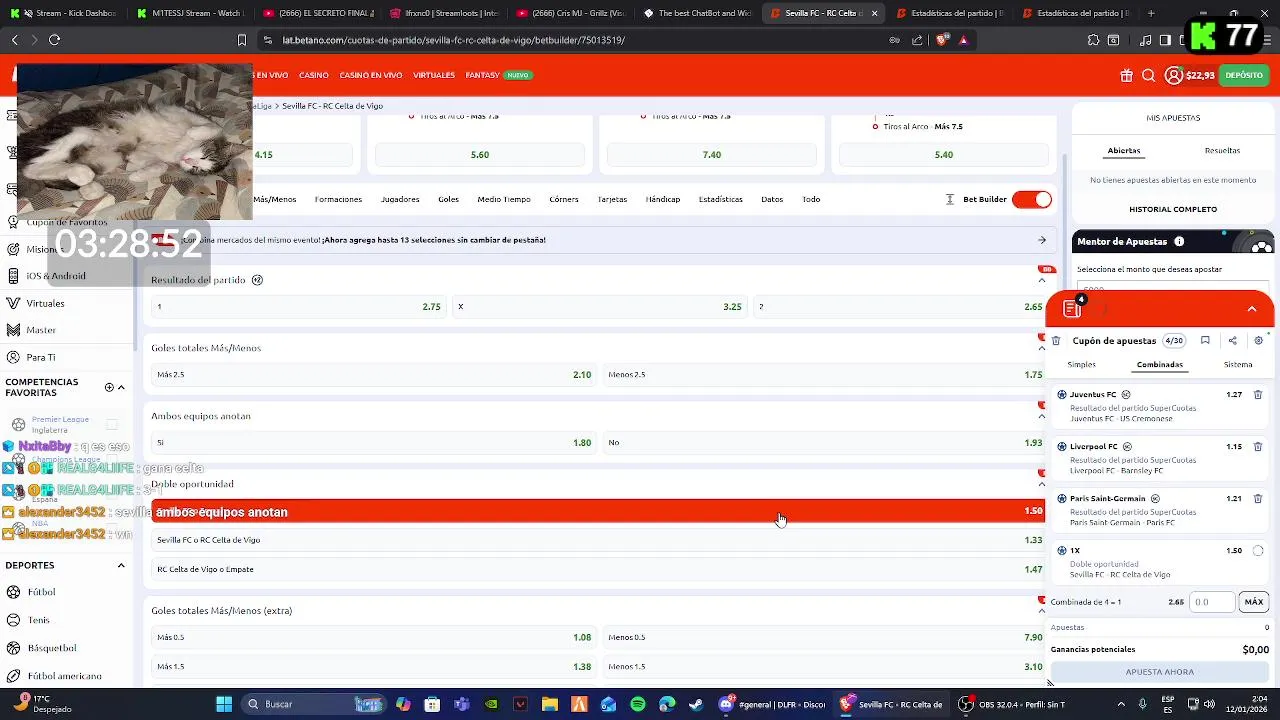
Task: Open the Estadísticas market tab
Action: (x=720, y=199)
